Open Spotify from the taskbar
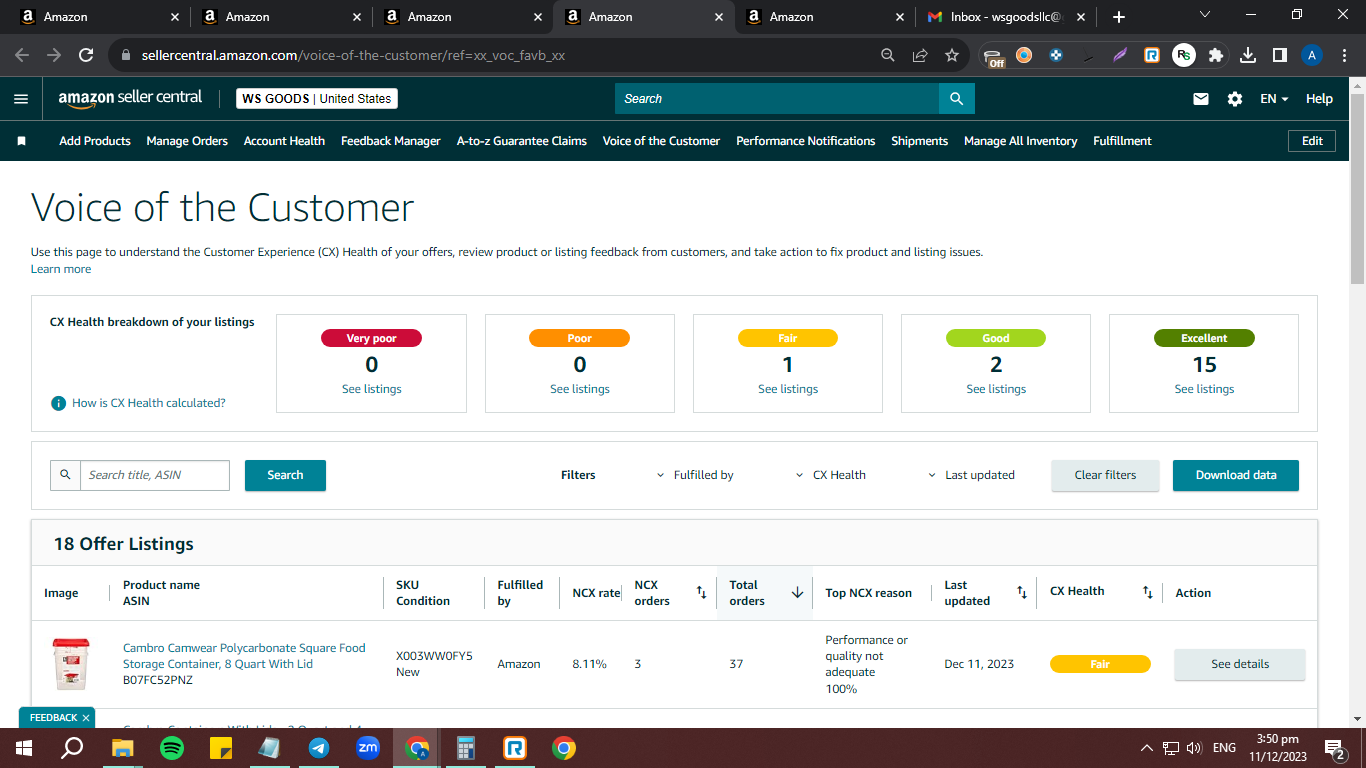The height and width of the screenshot is (768, 1366). pos(172,748)
